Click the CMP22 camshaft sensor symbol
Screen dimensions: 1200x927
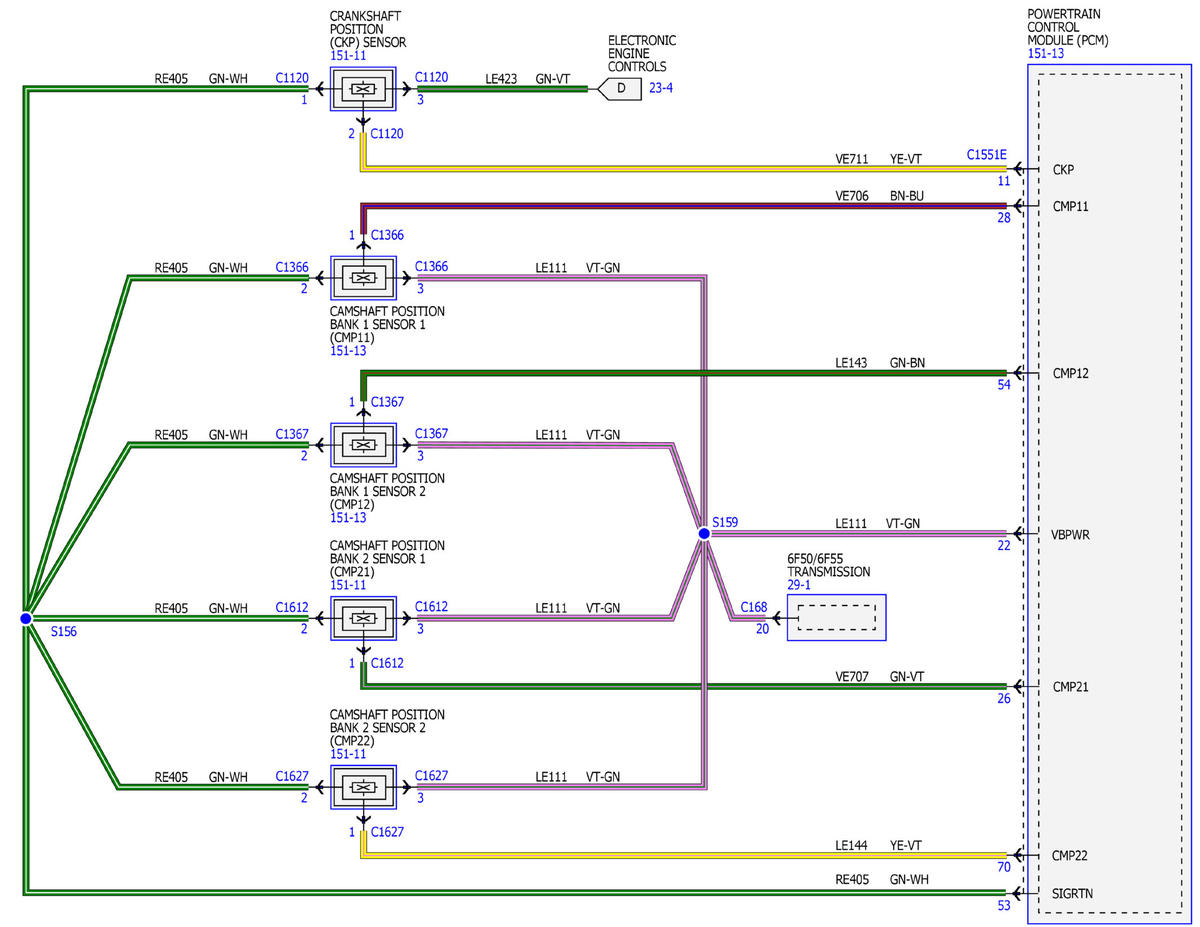click(364, 787)
